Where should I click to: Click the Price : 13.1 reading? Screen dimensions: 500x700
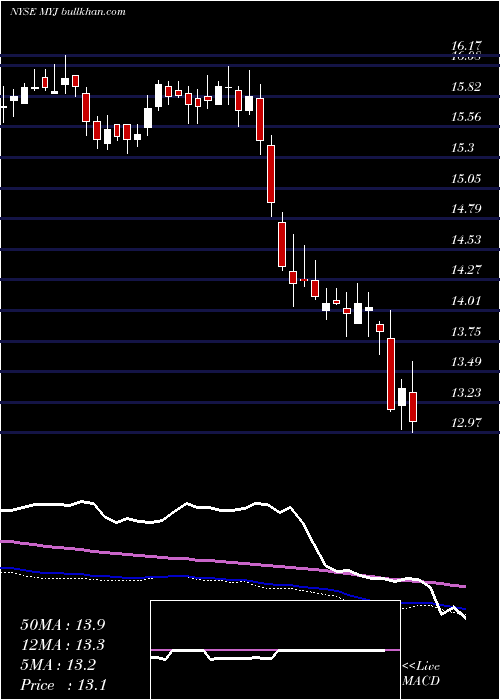click(63, 685)
